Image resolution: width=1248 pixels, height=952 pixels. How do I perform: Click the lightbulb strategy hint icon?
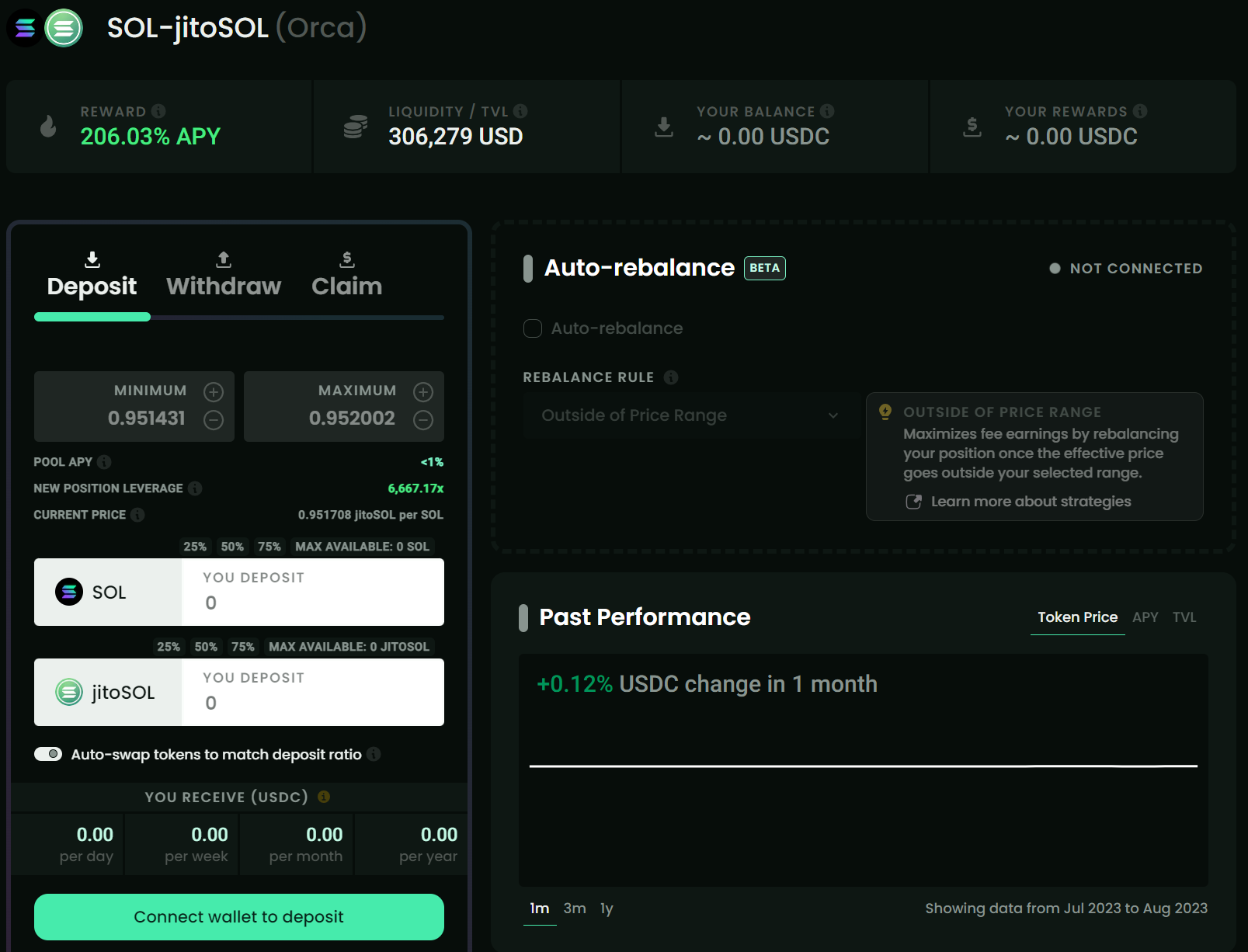click(885, 412)
